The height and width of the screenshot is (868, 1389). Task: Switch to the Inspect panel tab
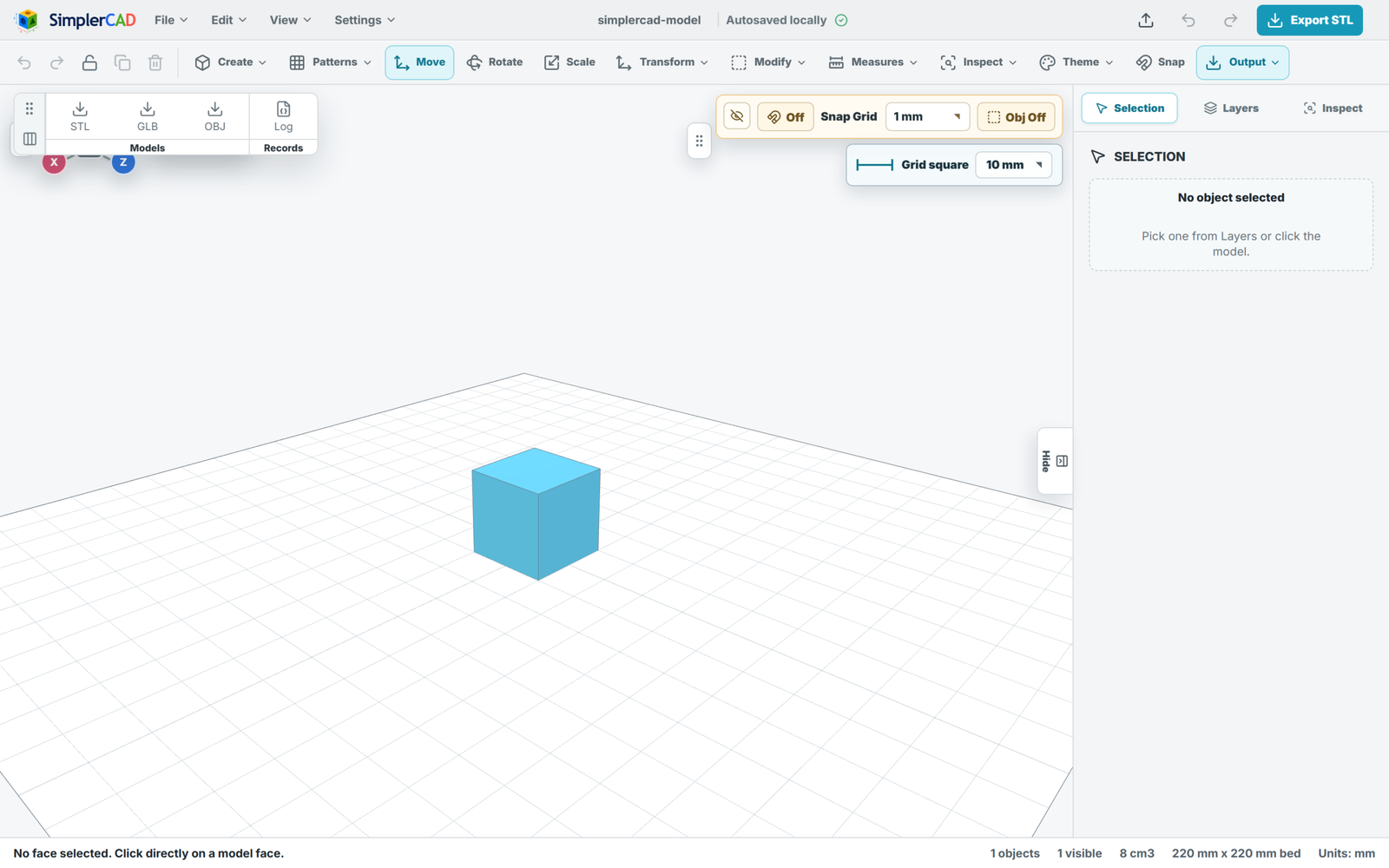click(x=1333, y=108)
